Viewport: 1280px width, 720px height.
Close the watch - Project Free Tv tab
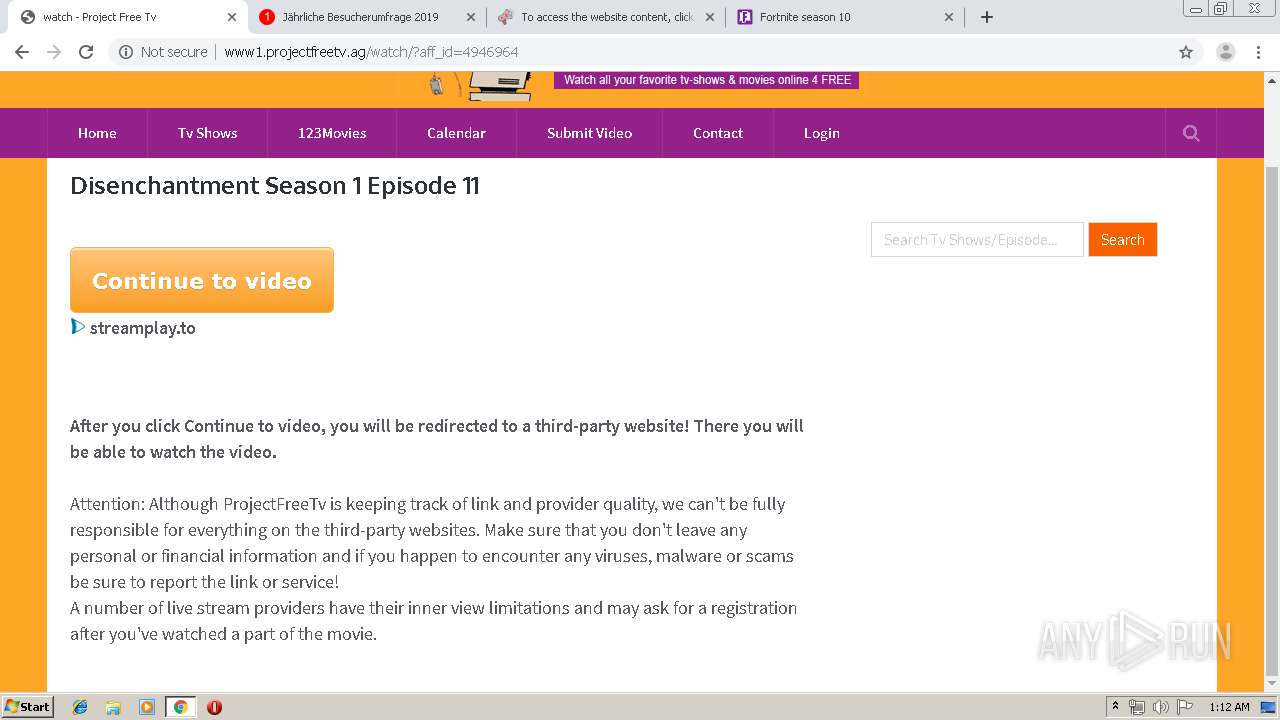[232, 17]
